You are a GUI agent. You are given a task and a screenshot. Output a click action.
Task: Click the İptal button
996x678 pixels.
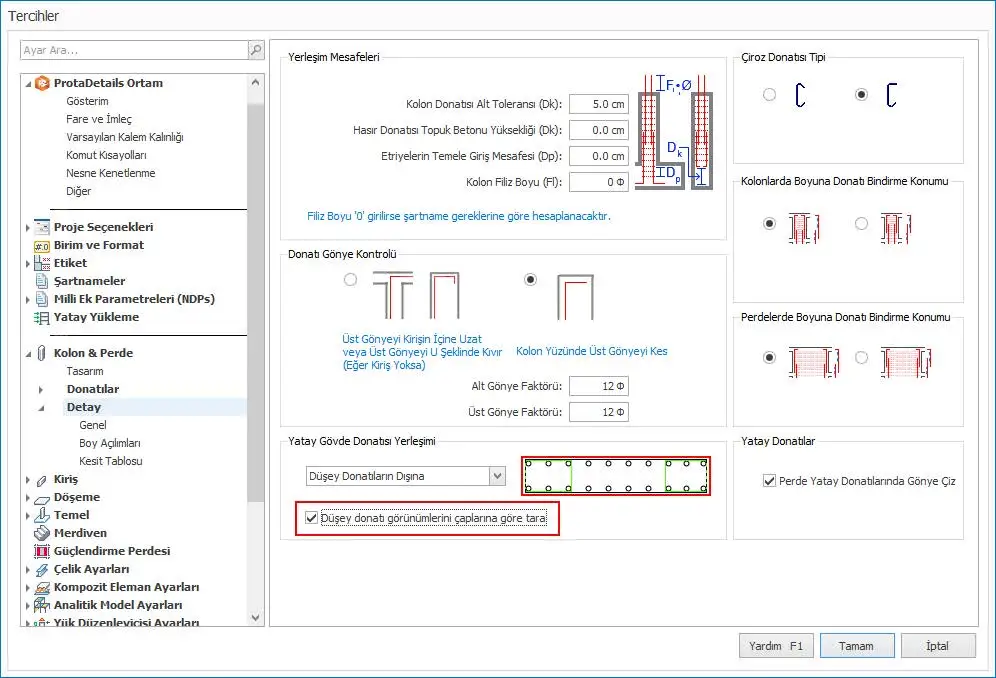937,646
